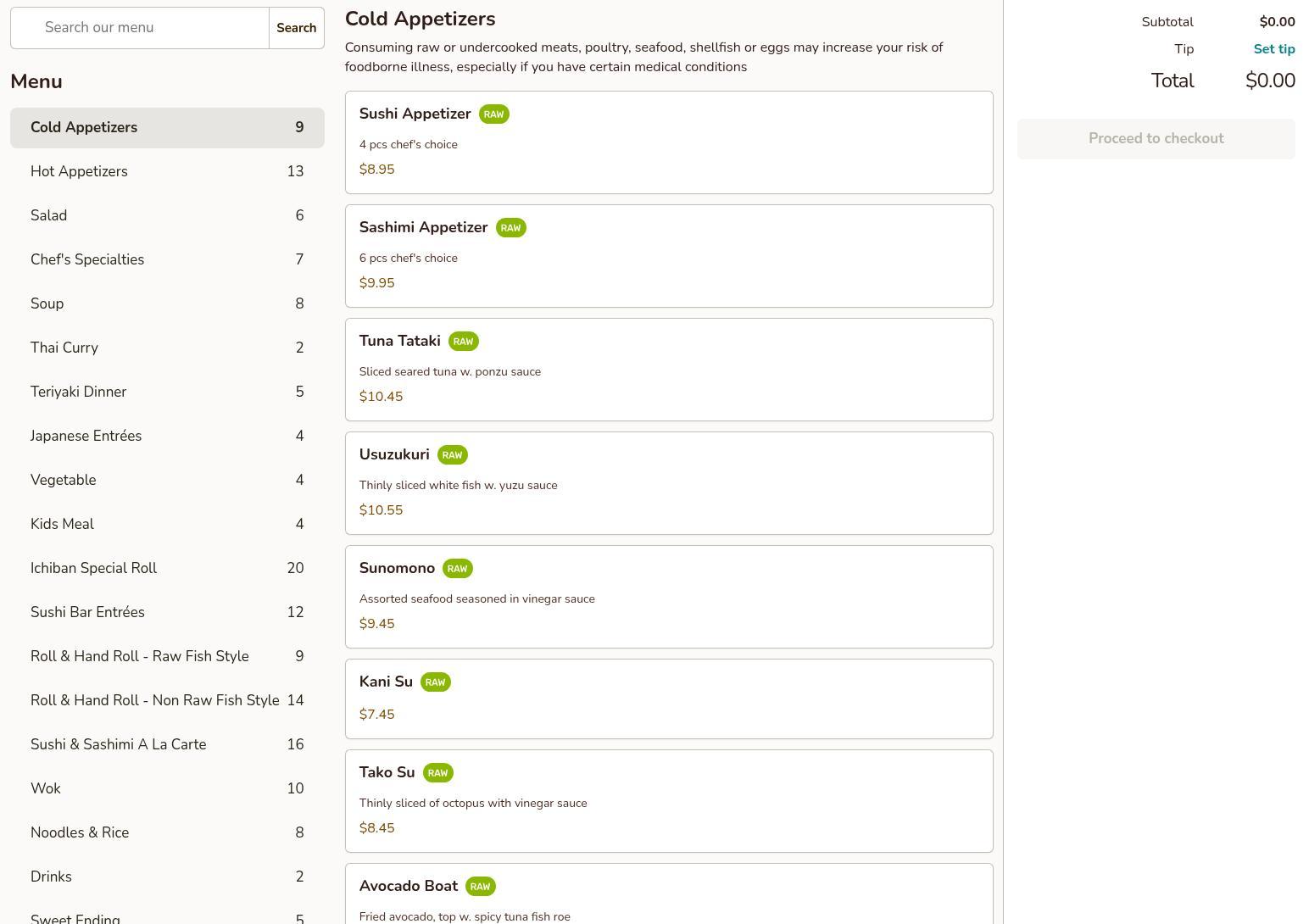Click the RAW badge beside Tuna Tataki
1309x924 pixels.
pyautogui.click(x=463, y=342)
